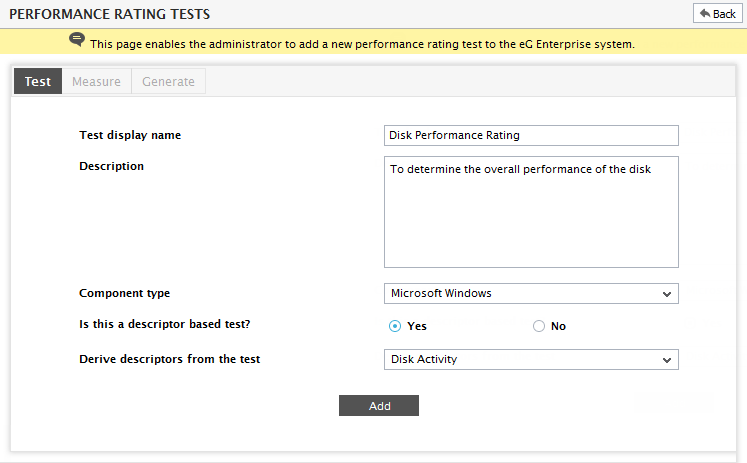
Task: Open the Measure tab
Action: tap(96, 81)
